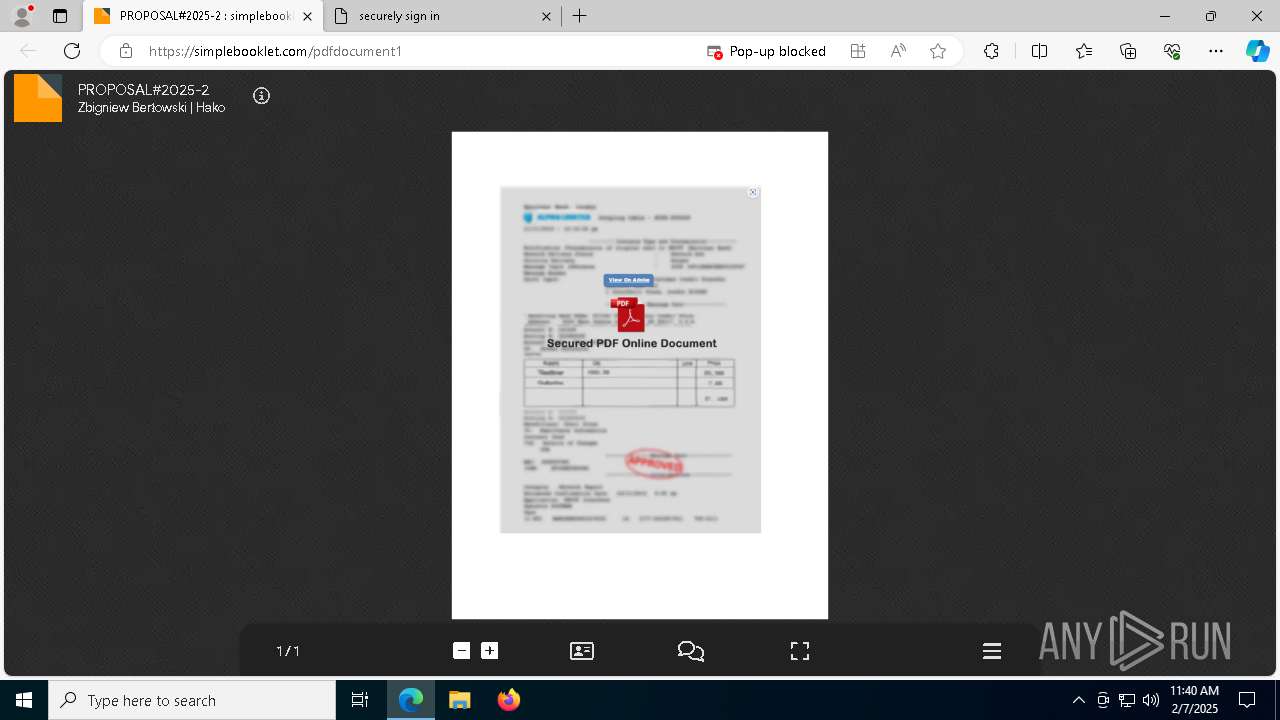Open volume control tray icon

pyautogui.click(x=1151, y=700)
